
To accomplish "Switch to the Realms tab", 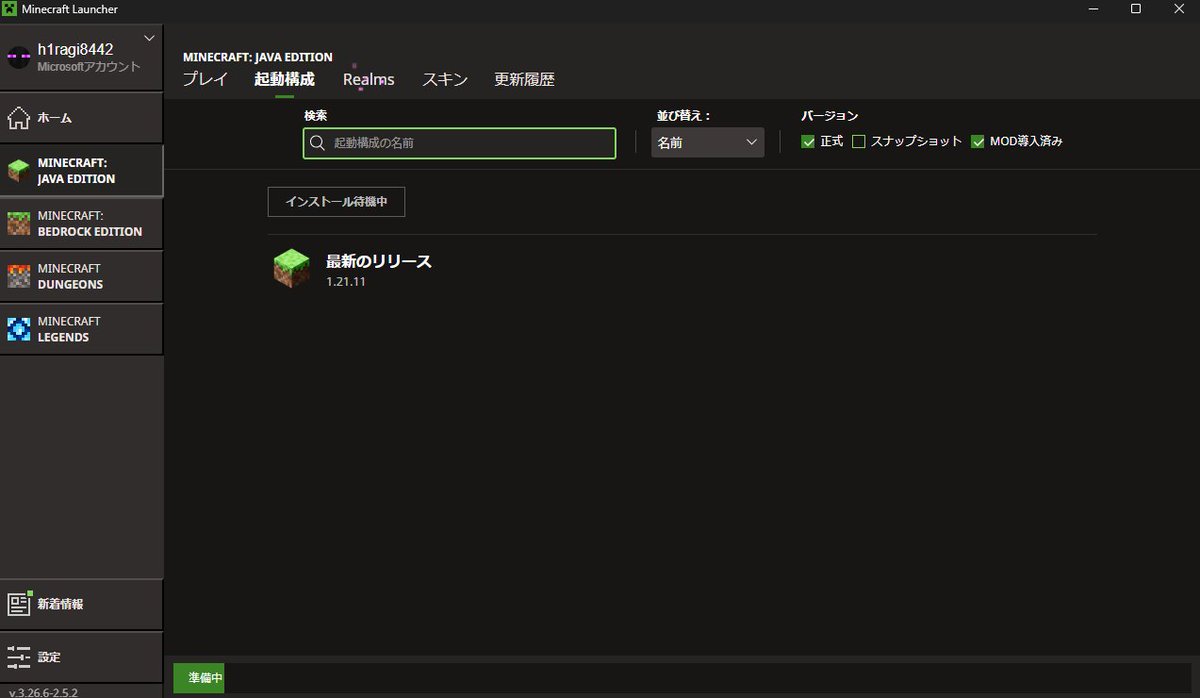I will point(368,79).
